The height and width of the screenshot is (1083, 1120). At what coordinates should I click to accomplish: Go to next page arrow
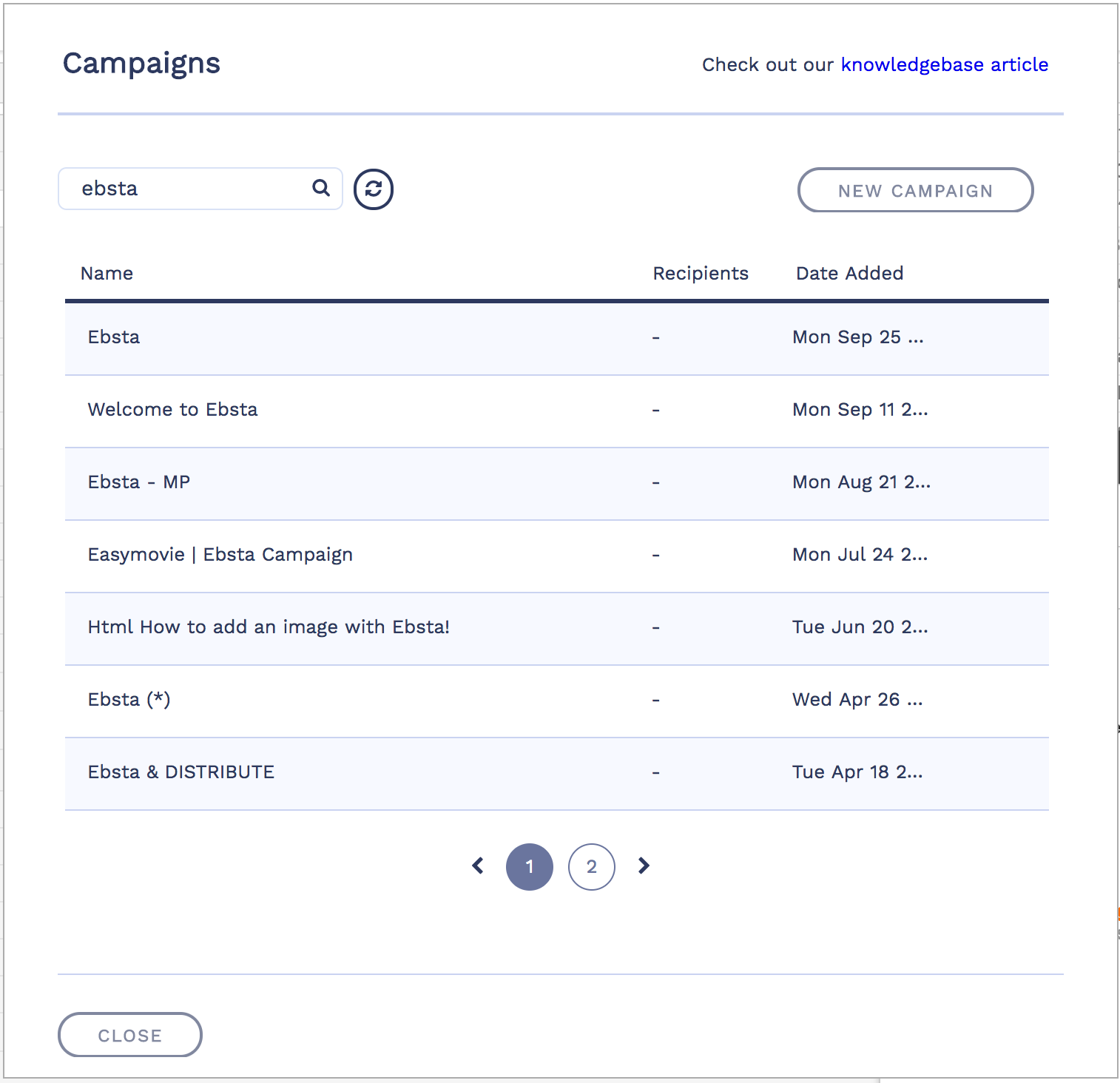point(644,866)
